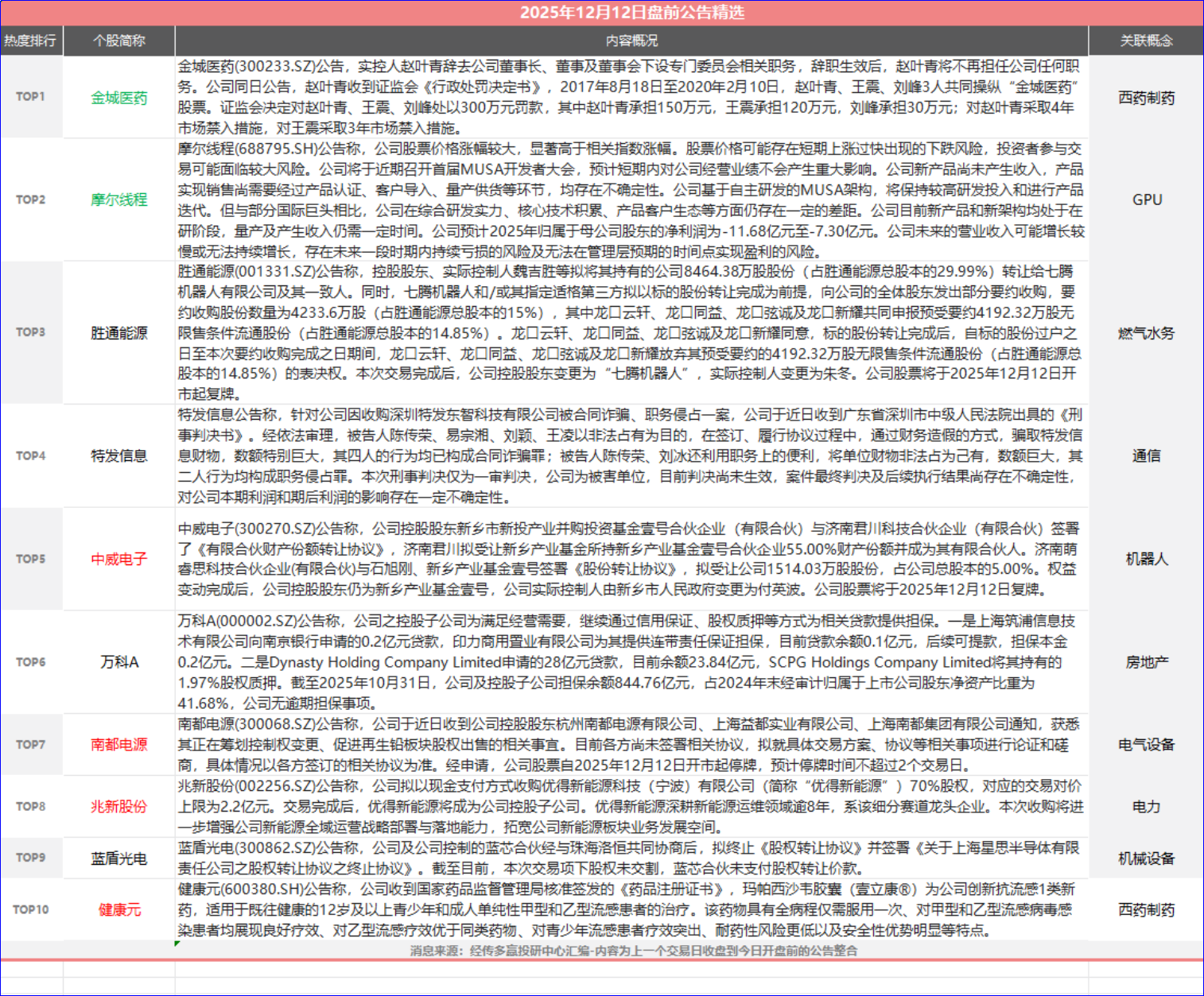Click the stock name 蓝盾光电
This screenshot has width=1204, height=996.
point(119,858)
